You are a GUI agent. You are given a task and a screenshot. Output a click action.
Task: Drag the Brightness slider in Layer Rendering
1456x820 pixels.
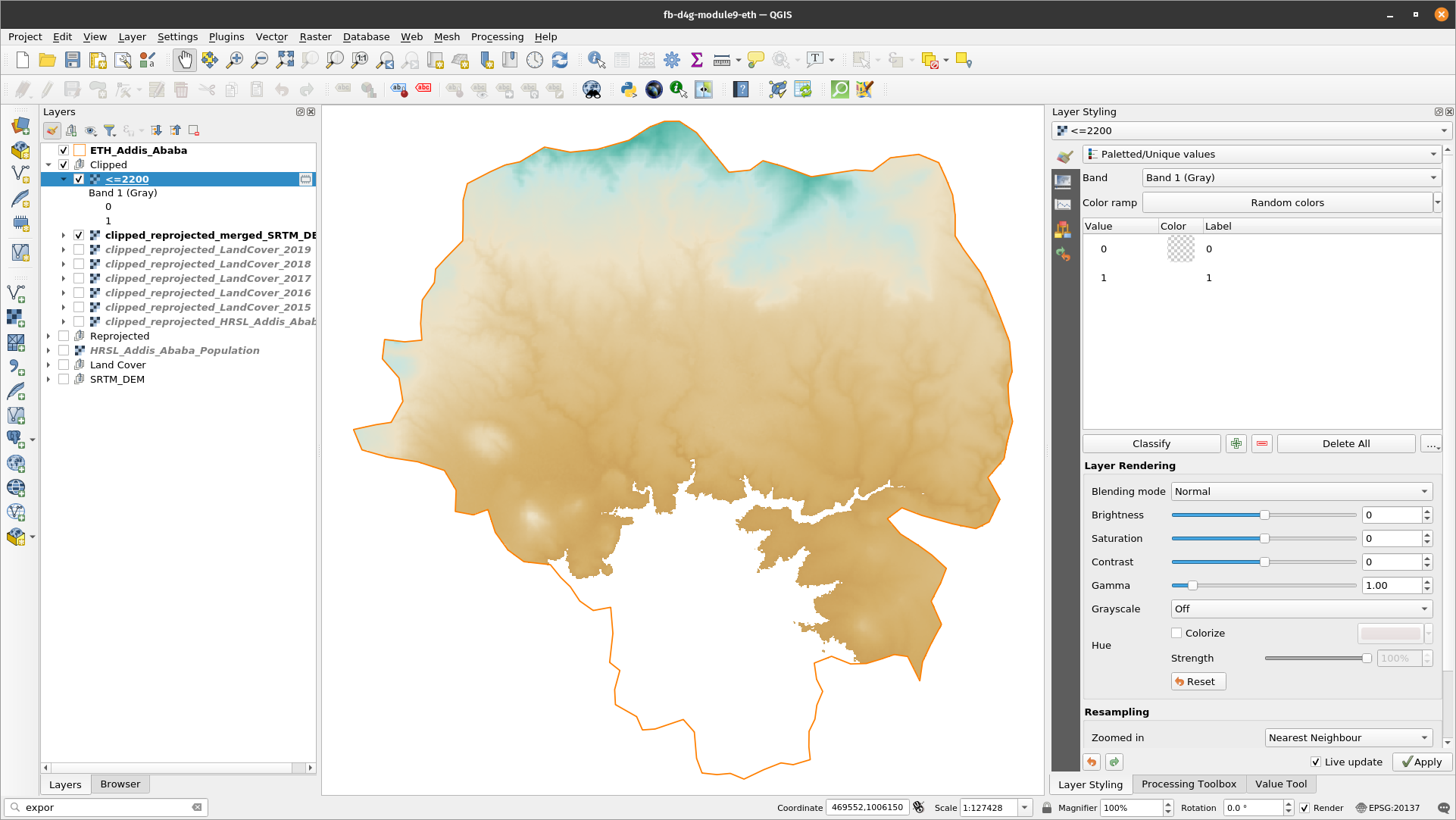[1264, 515]
